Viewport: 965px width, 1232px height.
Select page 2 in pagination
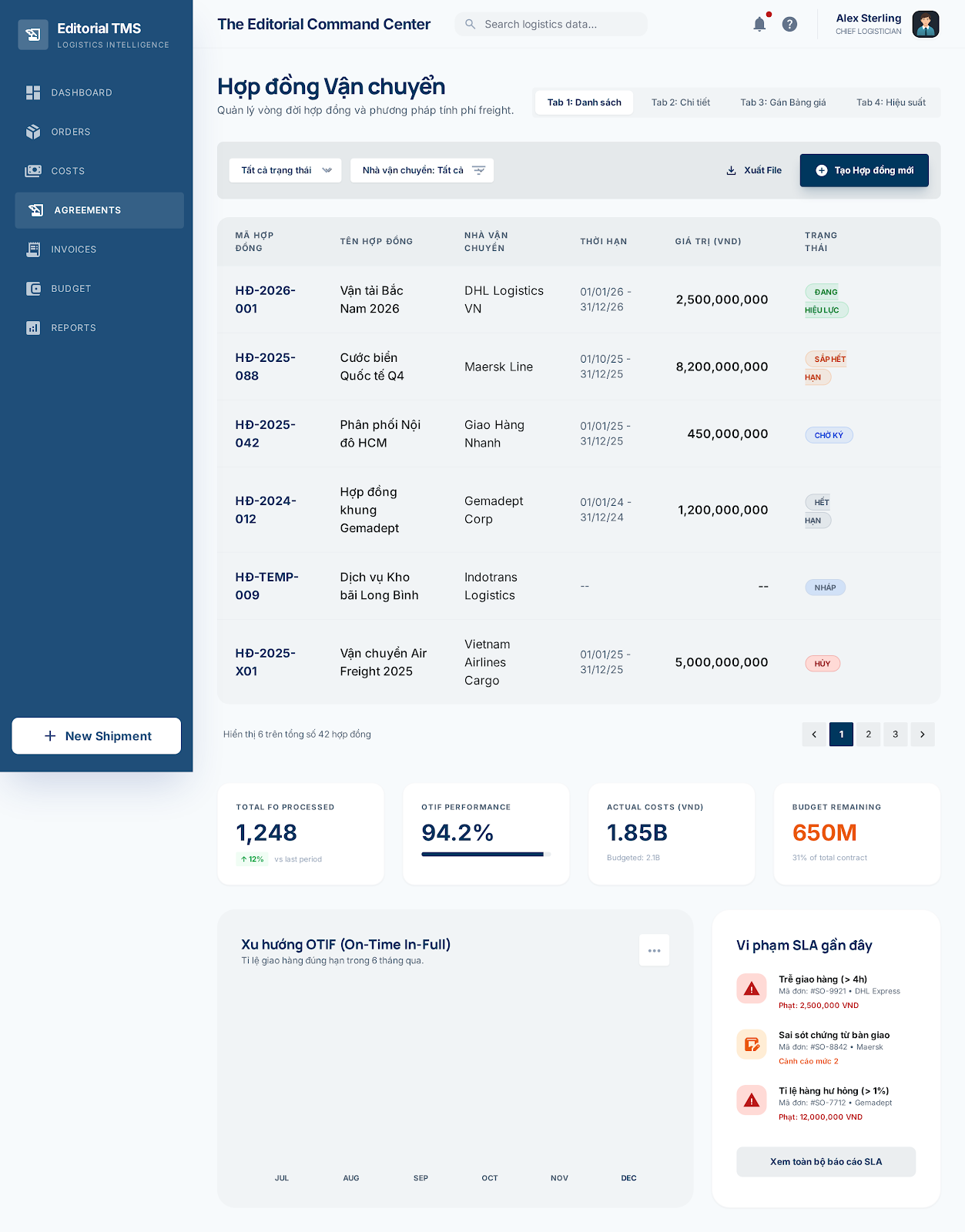coord(869,735)
